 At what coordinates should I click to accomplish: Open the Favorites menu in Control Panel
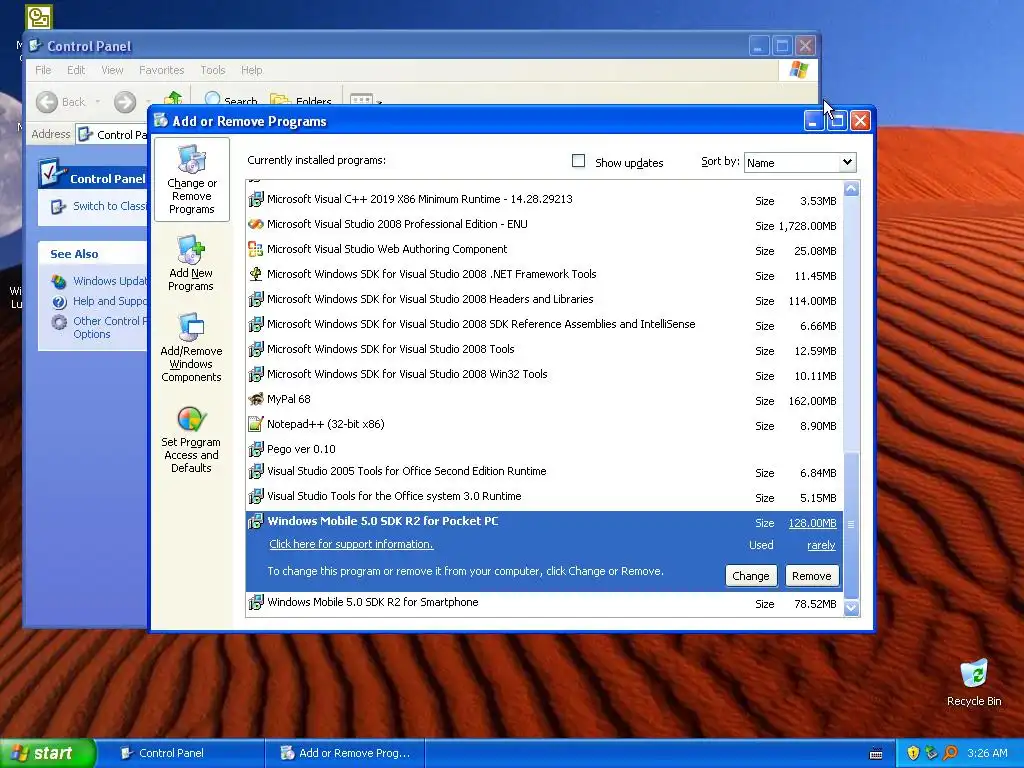click(161, 70)
